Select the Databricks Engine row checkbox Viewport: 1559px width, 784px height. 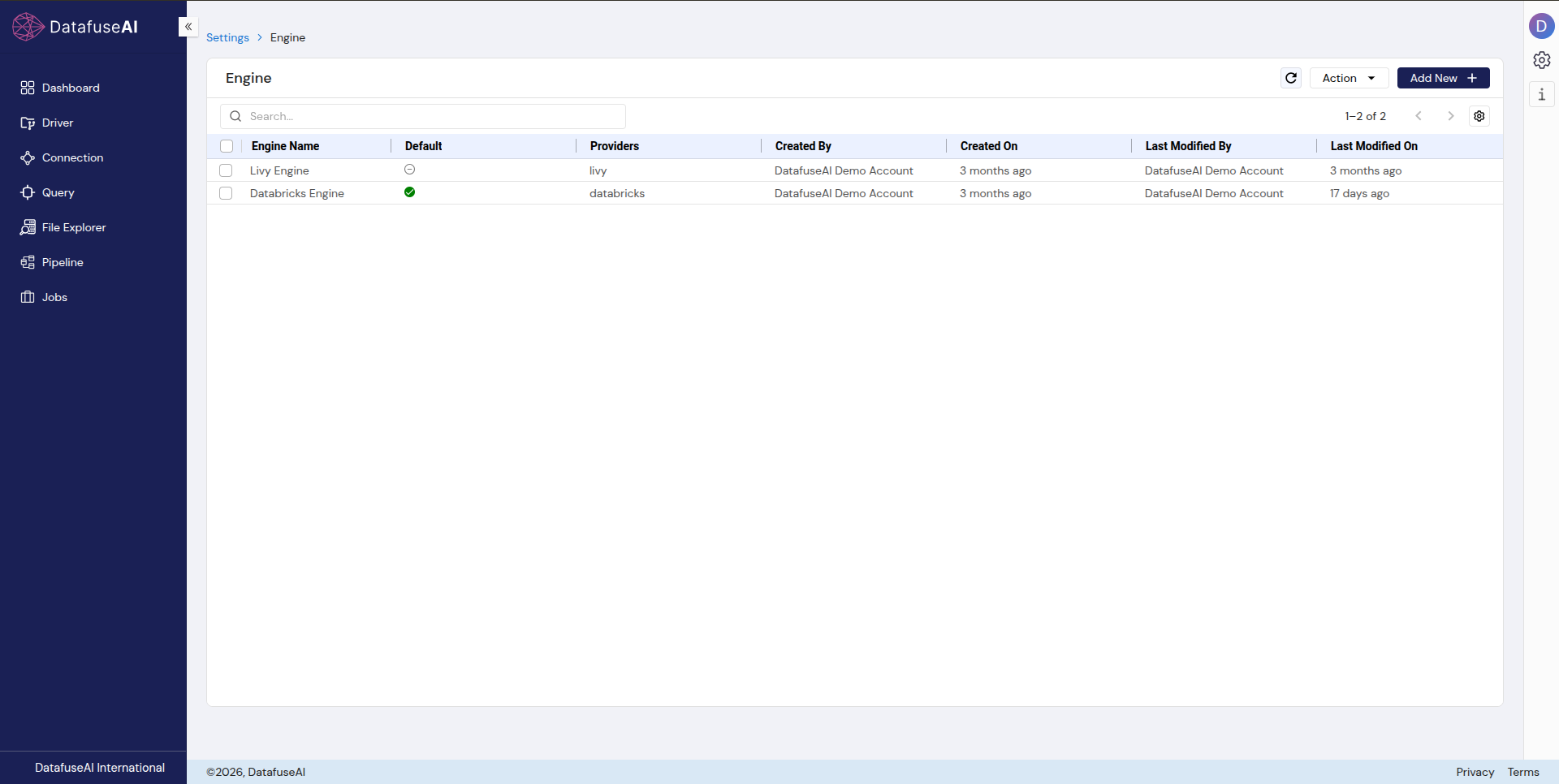tap(226, 193)
